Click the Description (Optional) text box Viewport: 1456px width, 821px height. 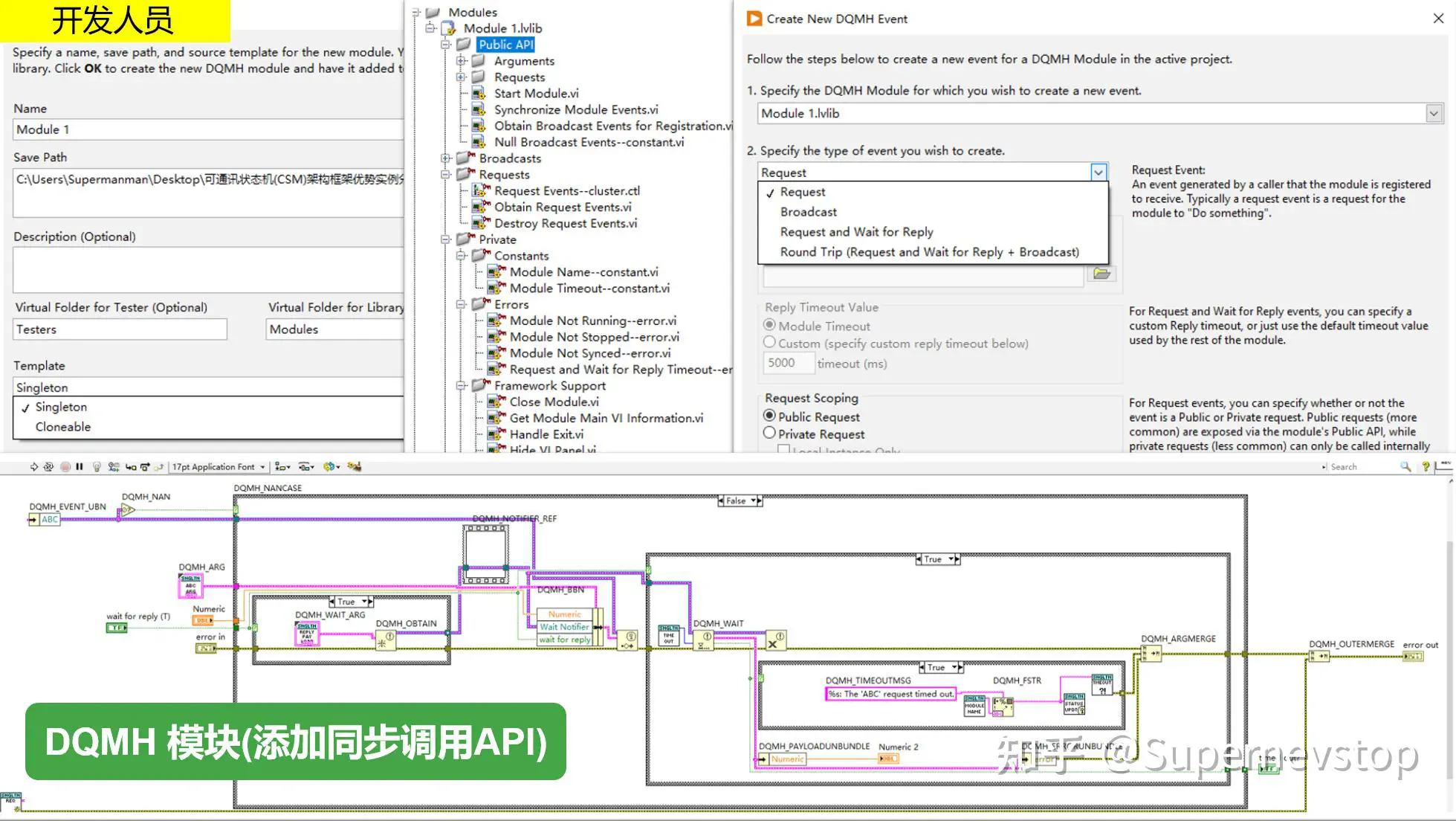click(x=208, y=270)
